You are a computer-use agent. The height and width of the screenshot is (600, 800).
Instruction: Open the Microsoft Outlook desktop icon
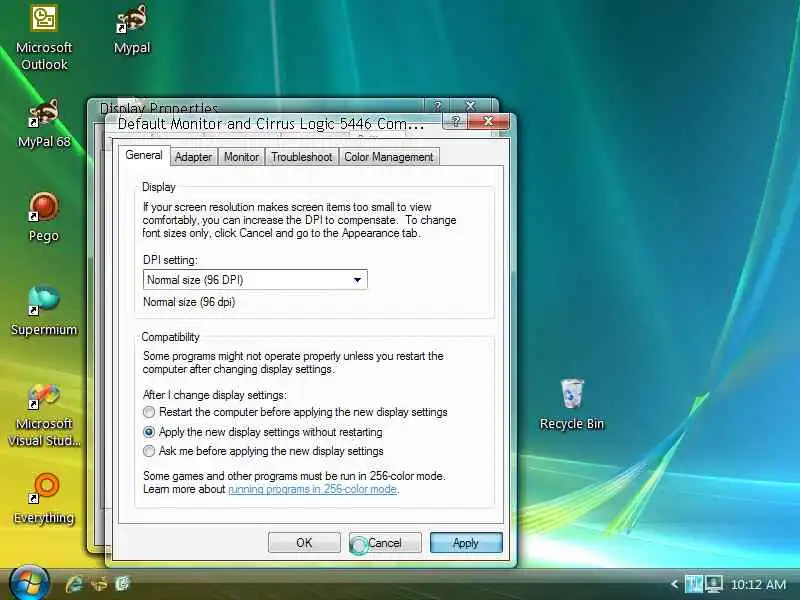click(x=44, y=37)
